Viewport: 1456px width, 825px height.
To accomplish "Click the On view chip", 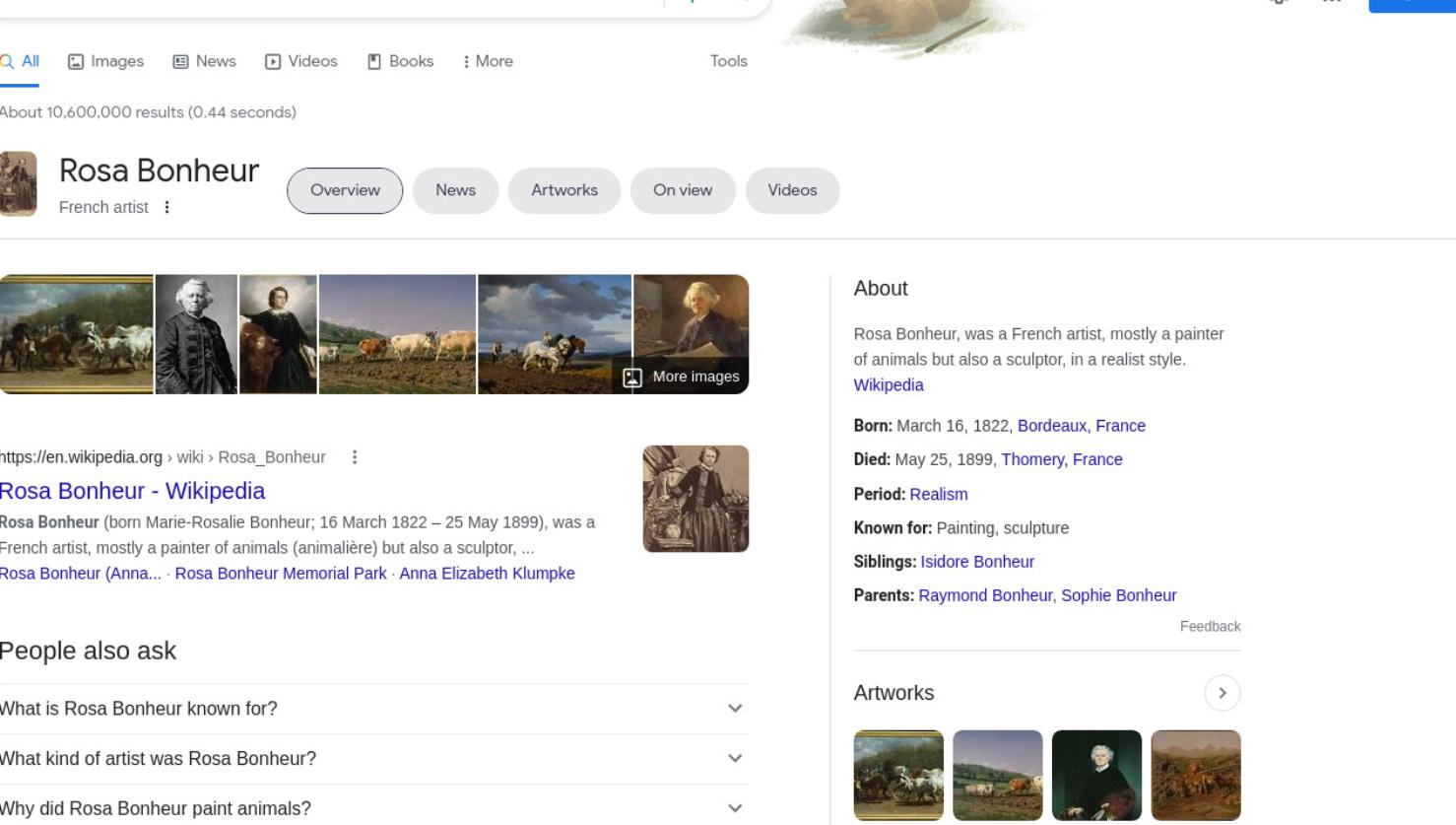I will 683,190.
